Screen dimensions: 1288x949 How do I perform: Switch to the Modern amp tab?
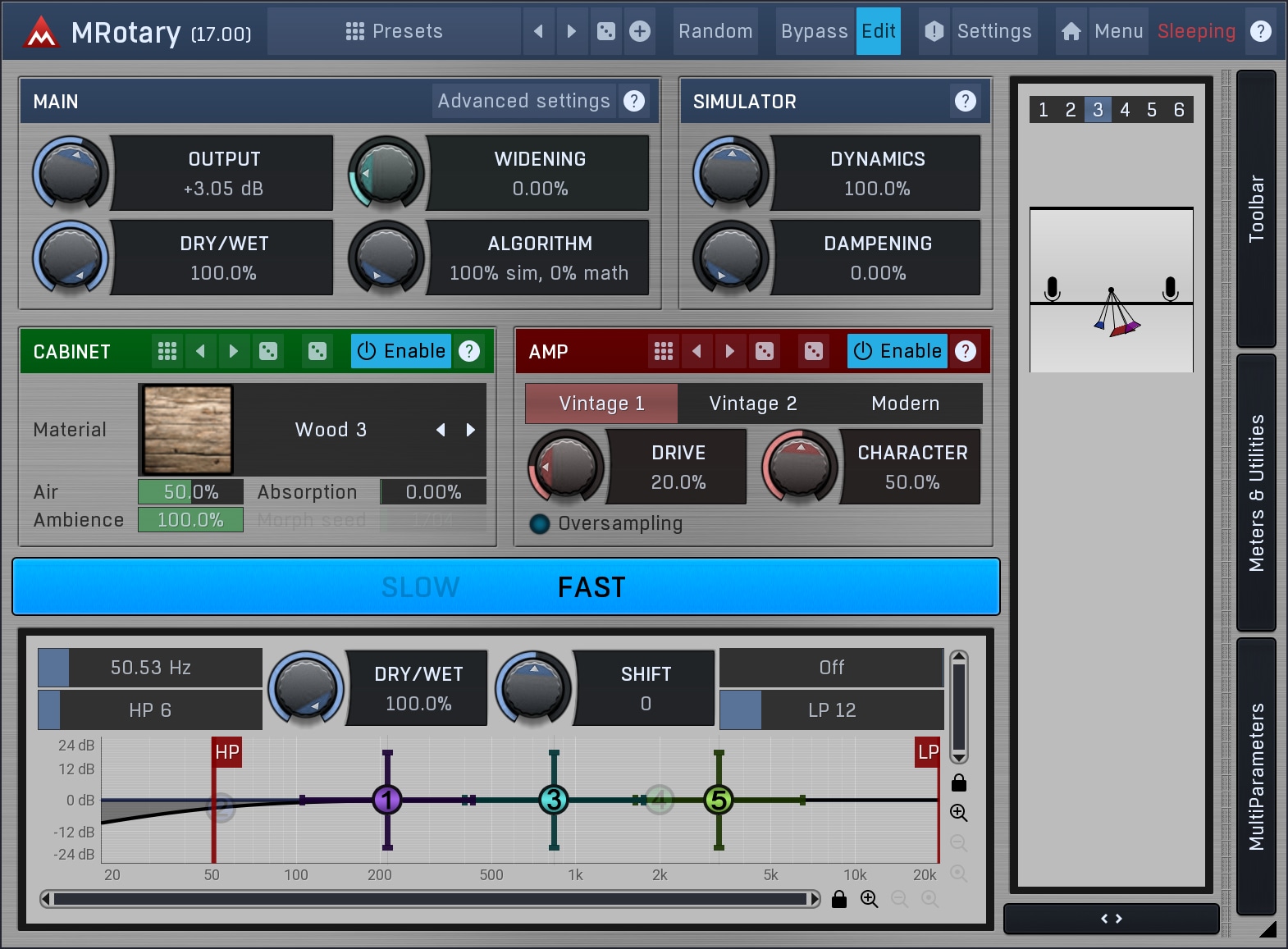click(x=905, y=404)
